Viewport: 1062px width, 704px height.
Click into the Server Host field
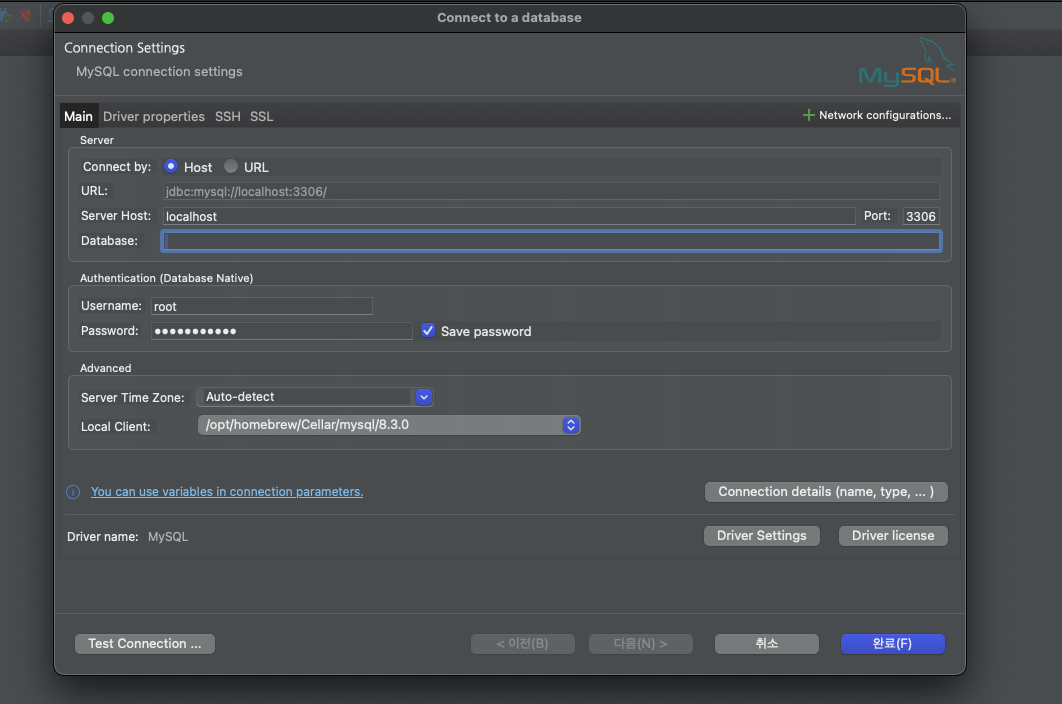(509, 216)
